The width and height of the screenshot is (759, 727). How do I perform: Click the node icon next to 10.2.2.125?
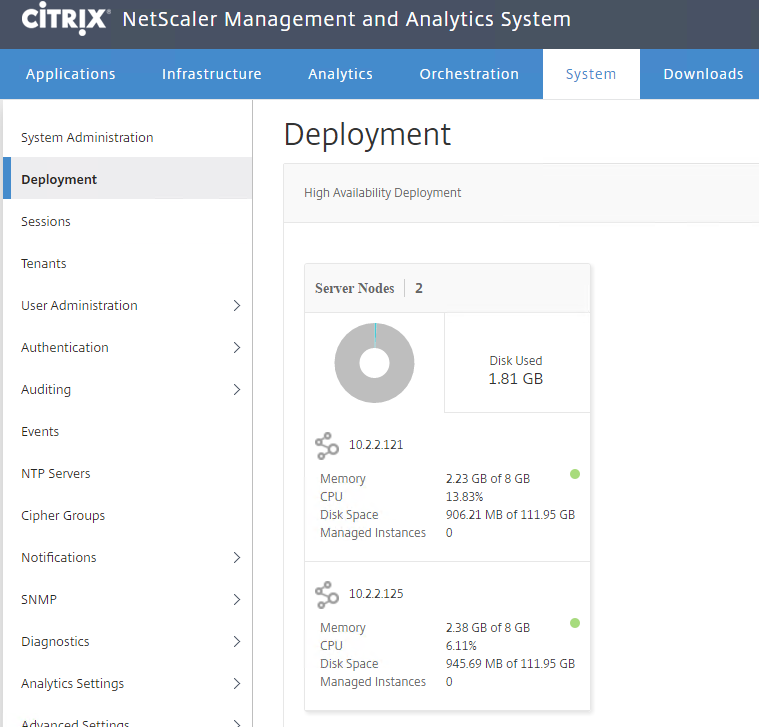click(x=327, y=595)
